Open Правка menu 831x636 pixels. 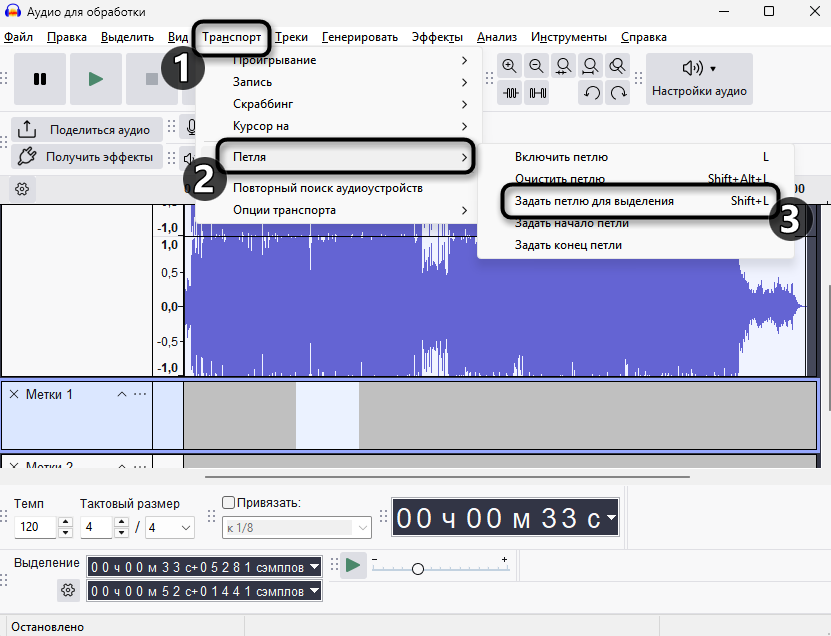click(67, 37)
